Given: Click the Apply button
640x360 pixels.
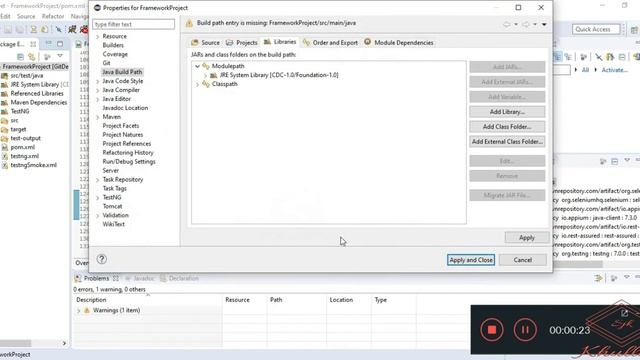Looking at the screenshot, I should click(x=527, y=238).
